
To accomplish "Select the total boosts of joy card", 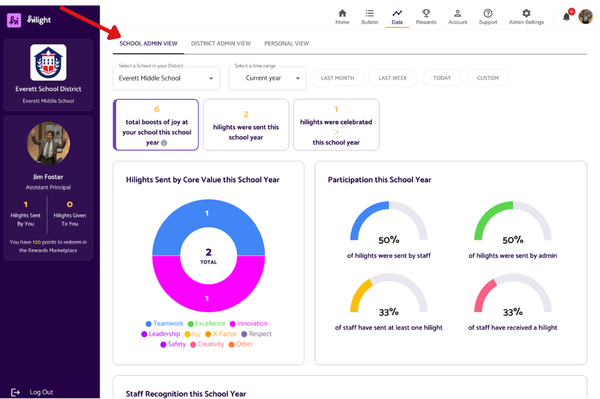I will coord(156,125).
